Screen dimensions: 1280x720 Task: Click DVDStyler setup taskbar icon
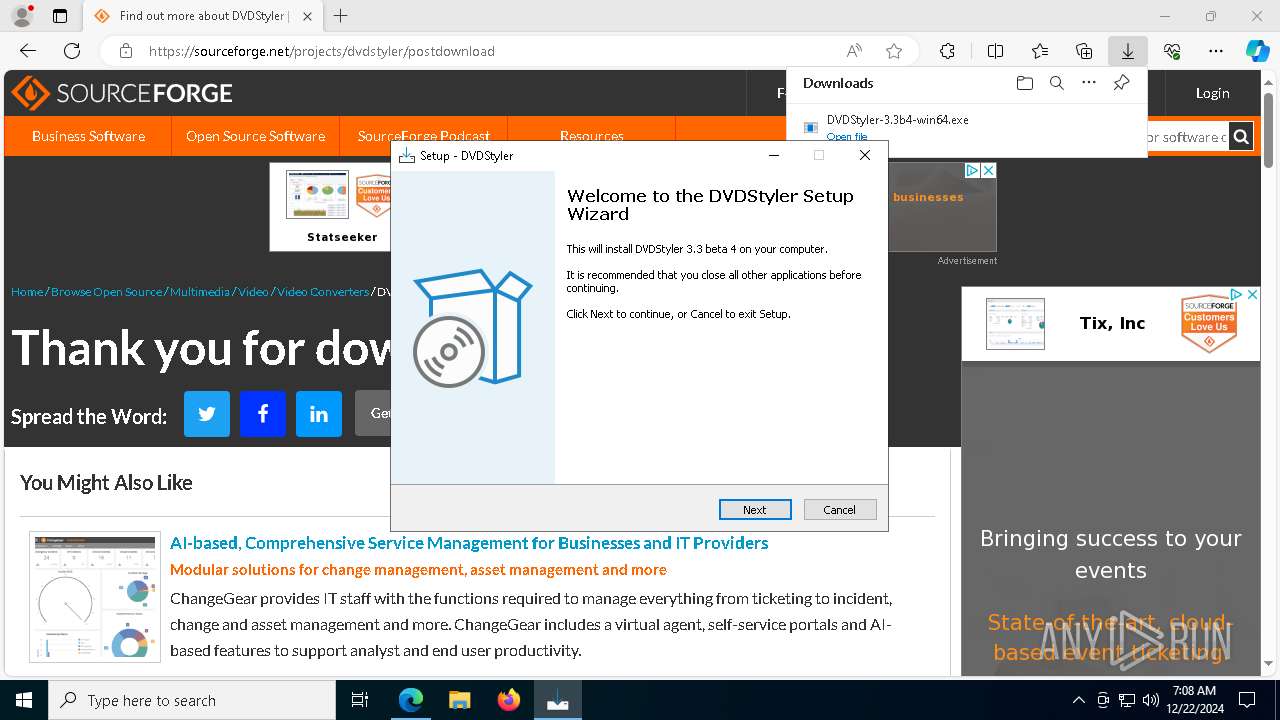557,700
